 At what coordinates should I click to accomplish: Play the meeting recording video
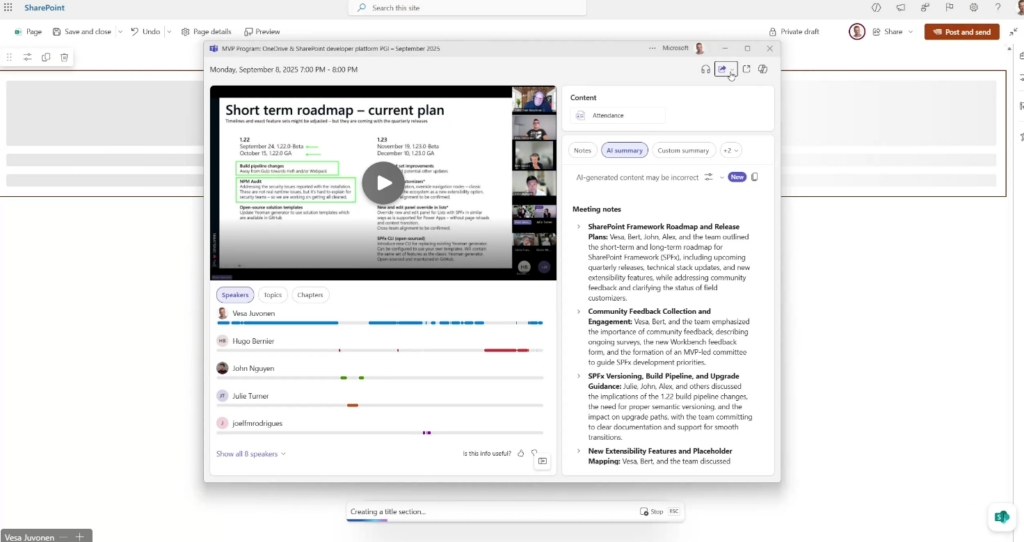pyautogui.click(x=383, y=183)
